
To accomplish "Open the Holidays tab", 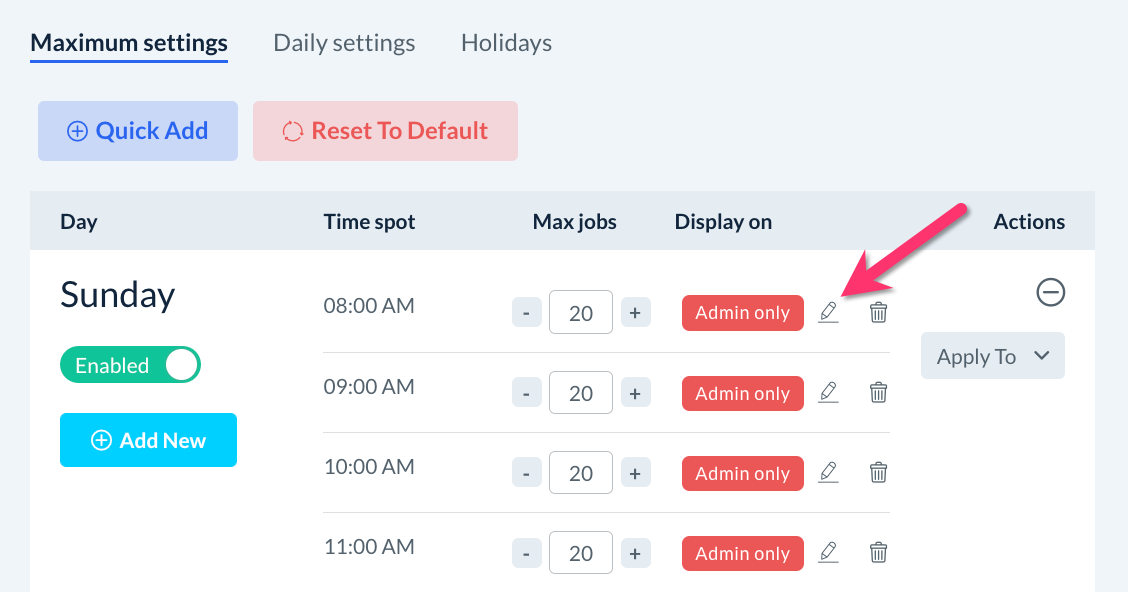I will [x=506, y=43].
